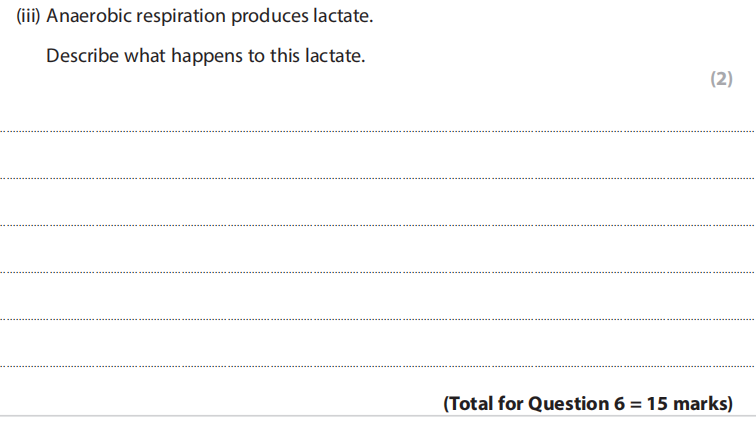Click the solid rule below the total
756x435 pixels.
click(378, 417)
